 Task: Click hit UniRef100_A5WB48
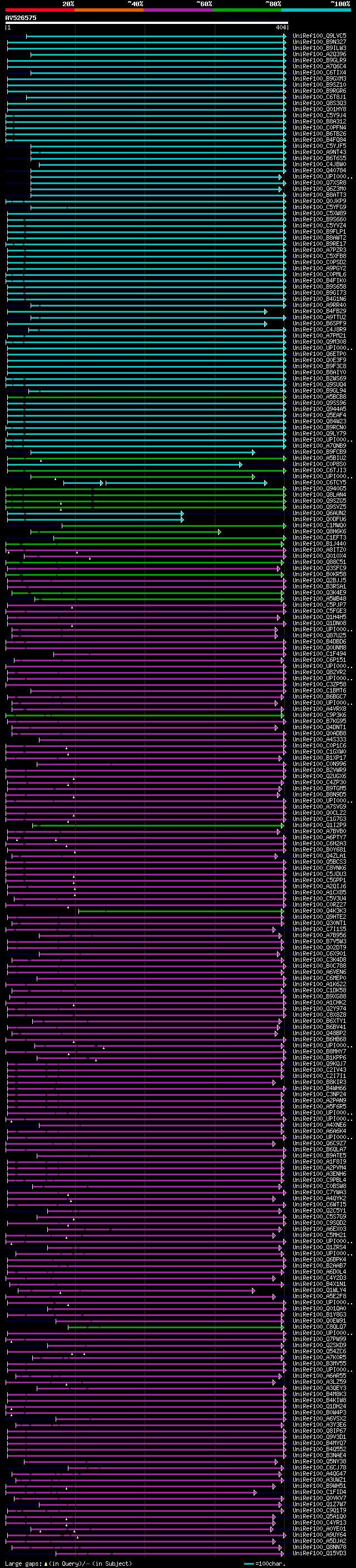tap(319, 598)
